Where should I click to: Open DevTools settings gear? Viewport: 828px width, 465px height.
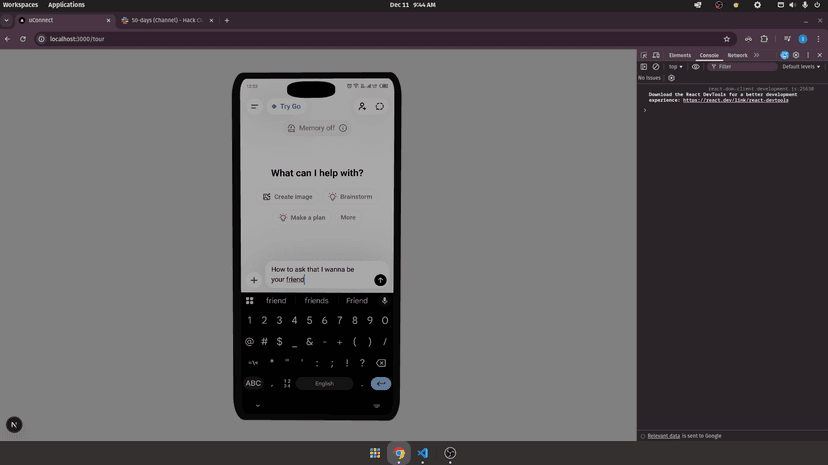pos(796,55)
